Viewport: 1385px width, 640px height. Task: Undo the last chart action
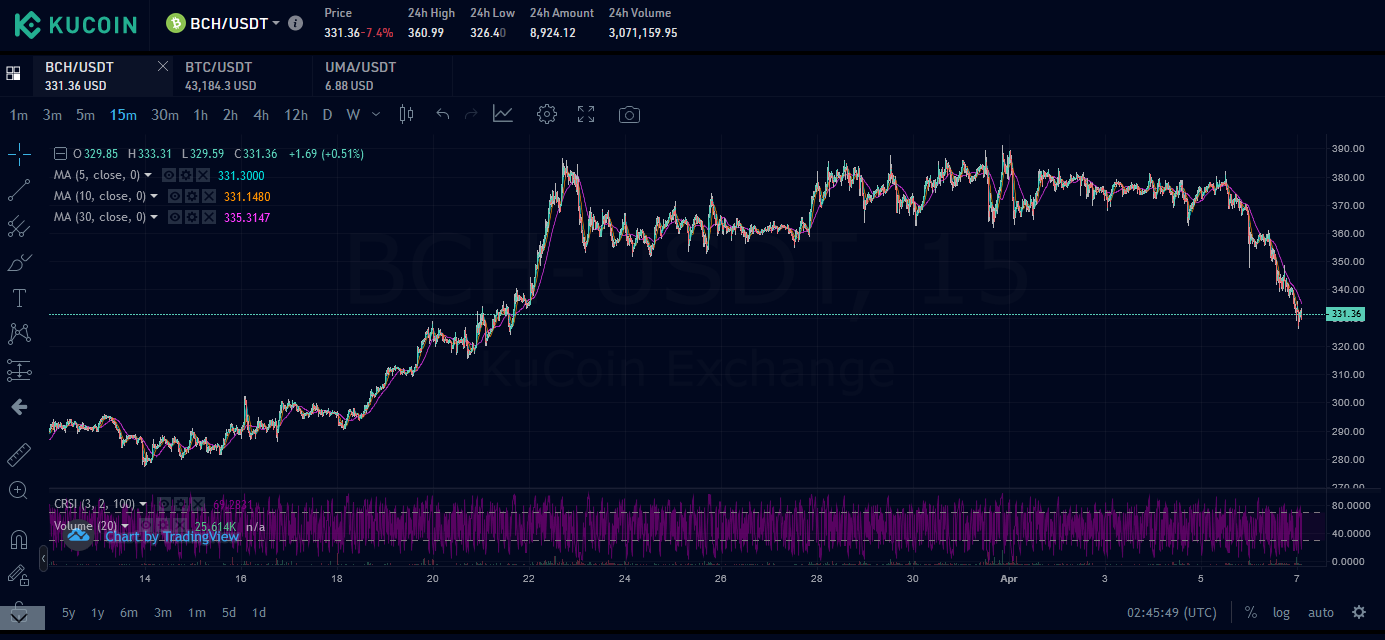pyautogui.click(x=443, y=114)
